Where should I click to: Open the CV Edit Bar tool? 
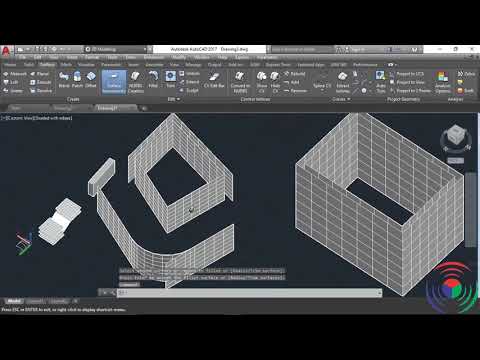coord(214,80)
